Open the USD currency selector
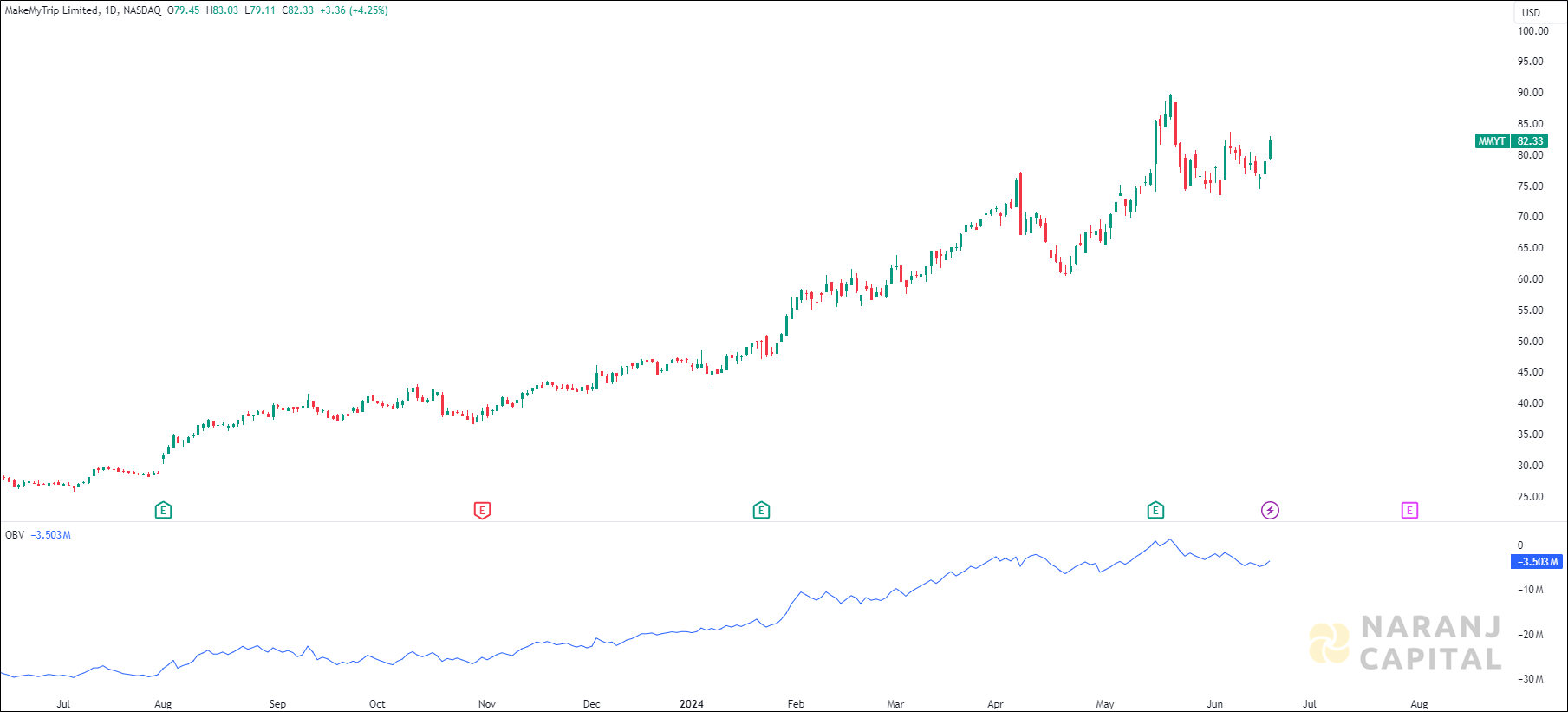The image size is (1568, 712). click(1532, 12)
